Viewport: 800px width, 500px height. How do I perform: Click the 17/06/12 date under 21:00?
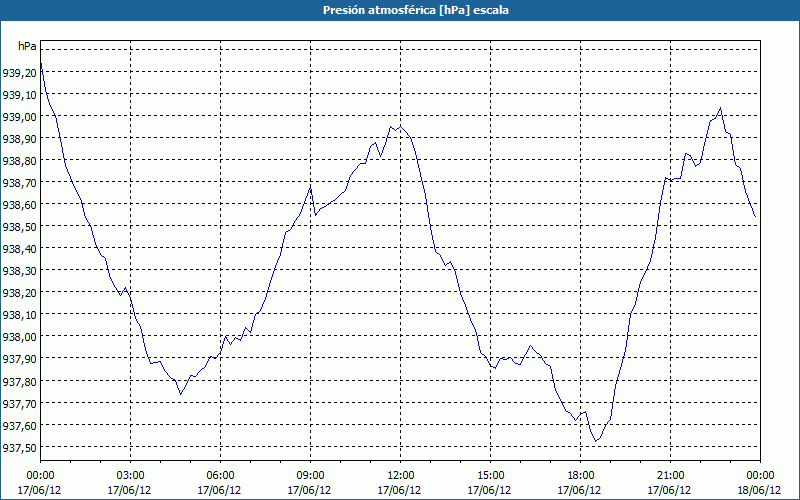[670, 490]
